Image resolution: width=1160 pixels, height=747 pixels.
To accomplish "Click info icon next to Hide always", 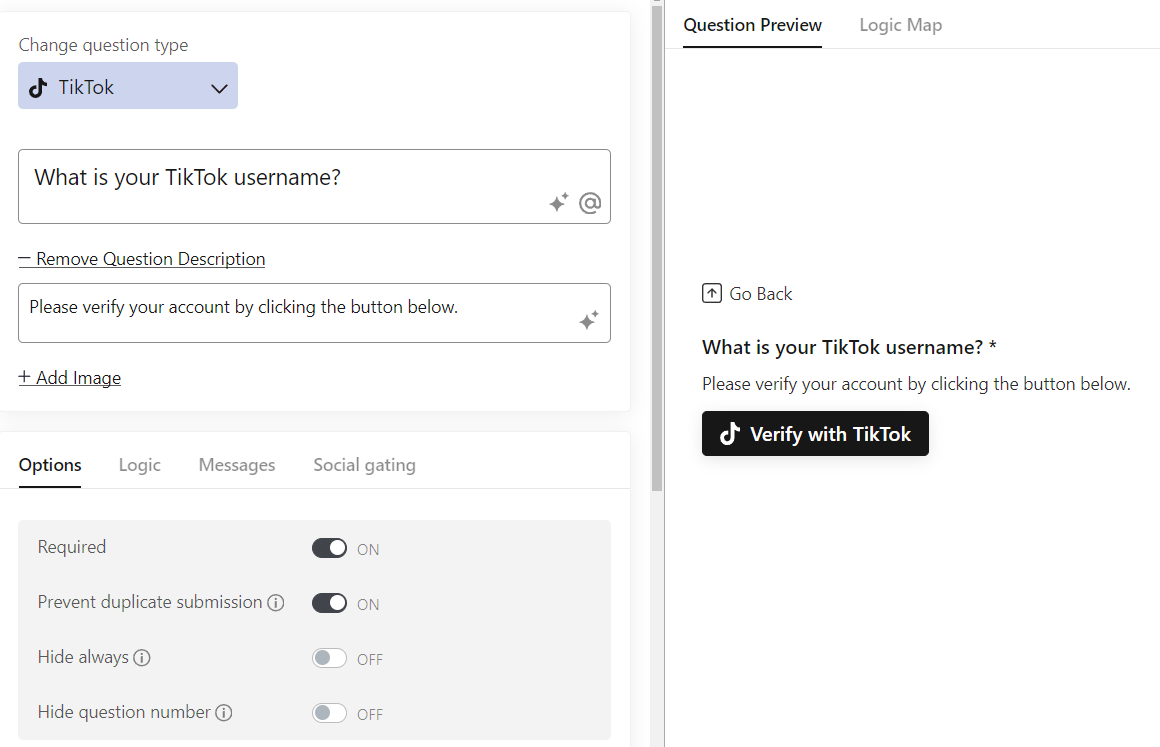I will 142,658.
